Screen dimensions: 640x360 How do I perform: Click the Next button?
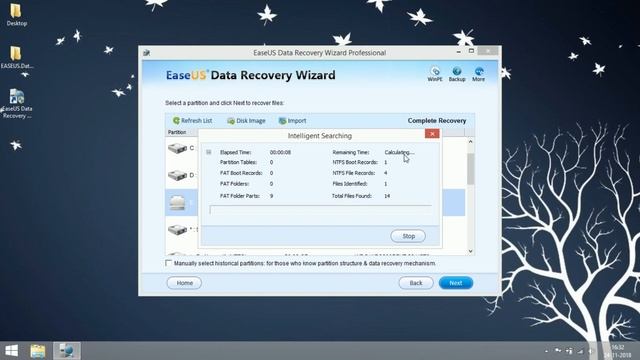[x=456, y=283]
